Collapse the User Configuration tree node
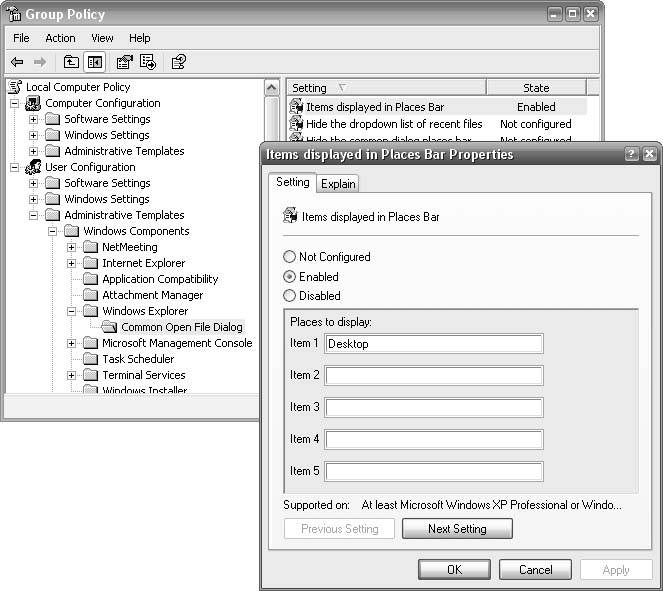Viewport: 663px width, 591px height. (14, 167)
